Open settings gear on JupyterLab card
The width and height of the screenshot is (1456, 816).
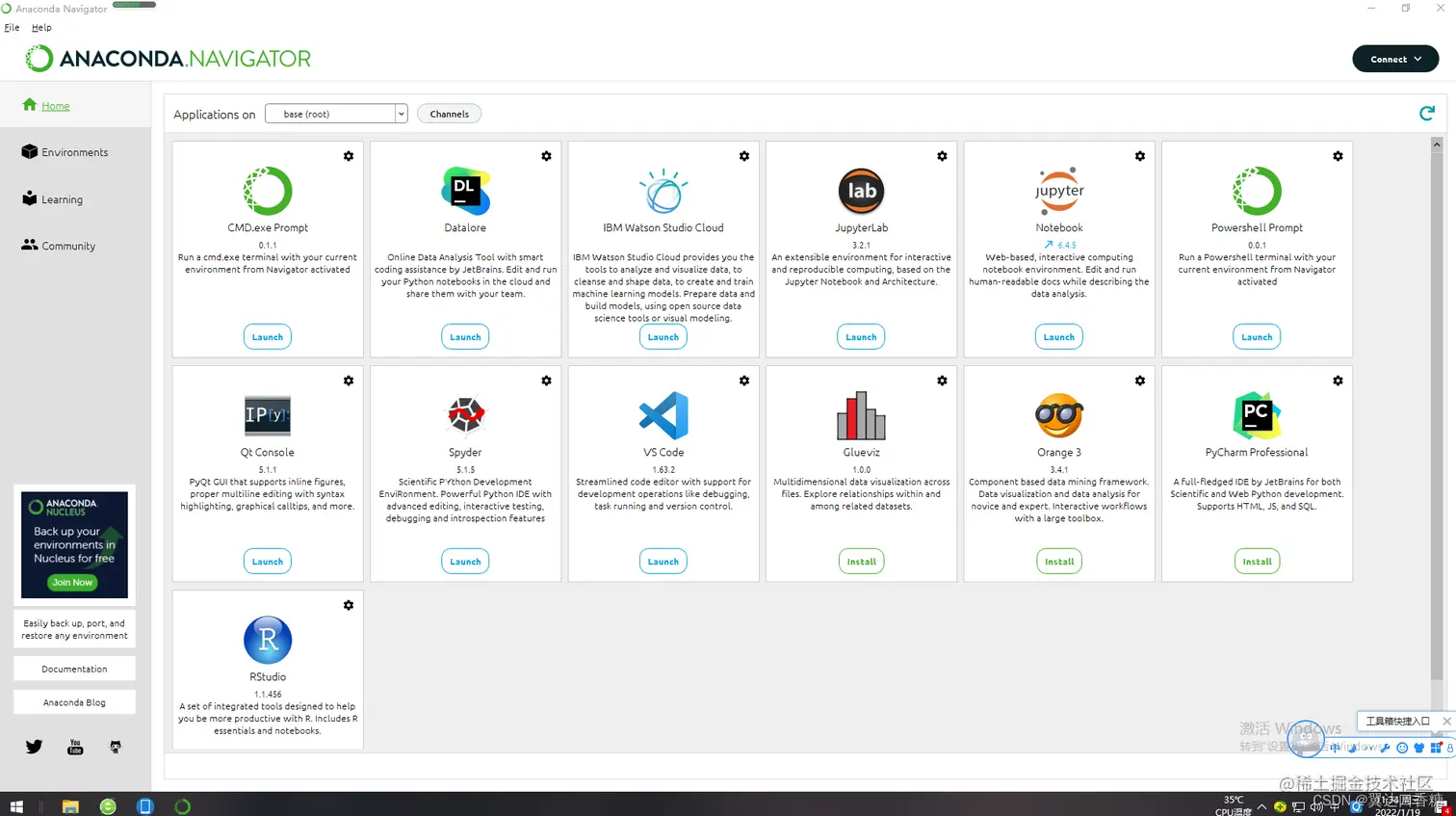point(942,156)
